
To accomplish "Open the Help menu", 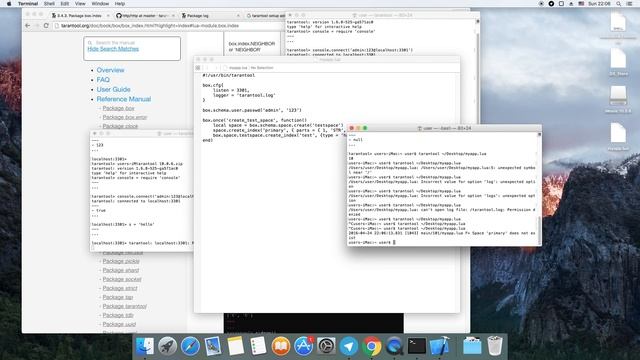I will [120, 4].
